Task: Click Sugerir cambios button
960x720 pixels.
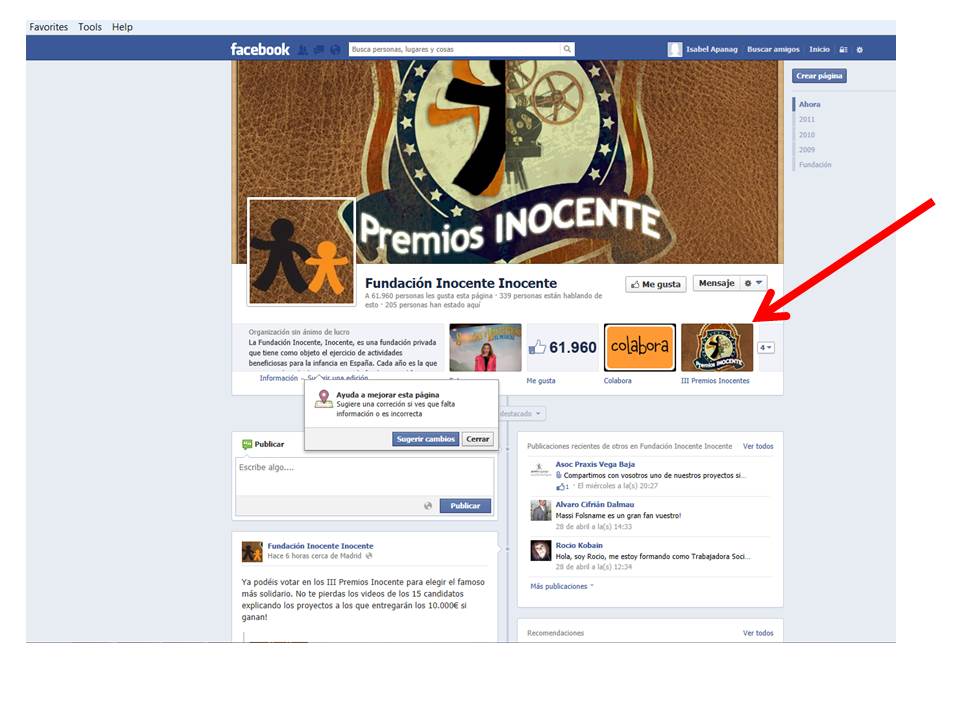Action: tap(425, 439)
